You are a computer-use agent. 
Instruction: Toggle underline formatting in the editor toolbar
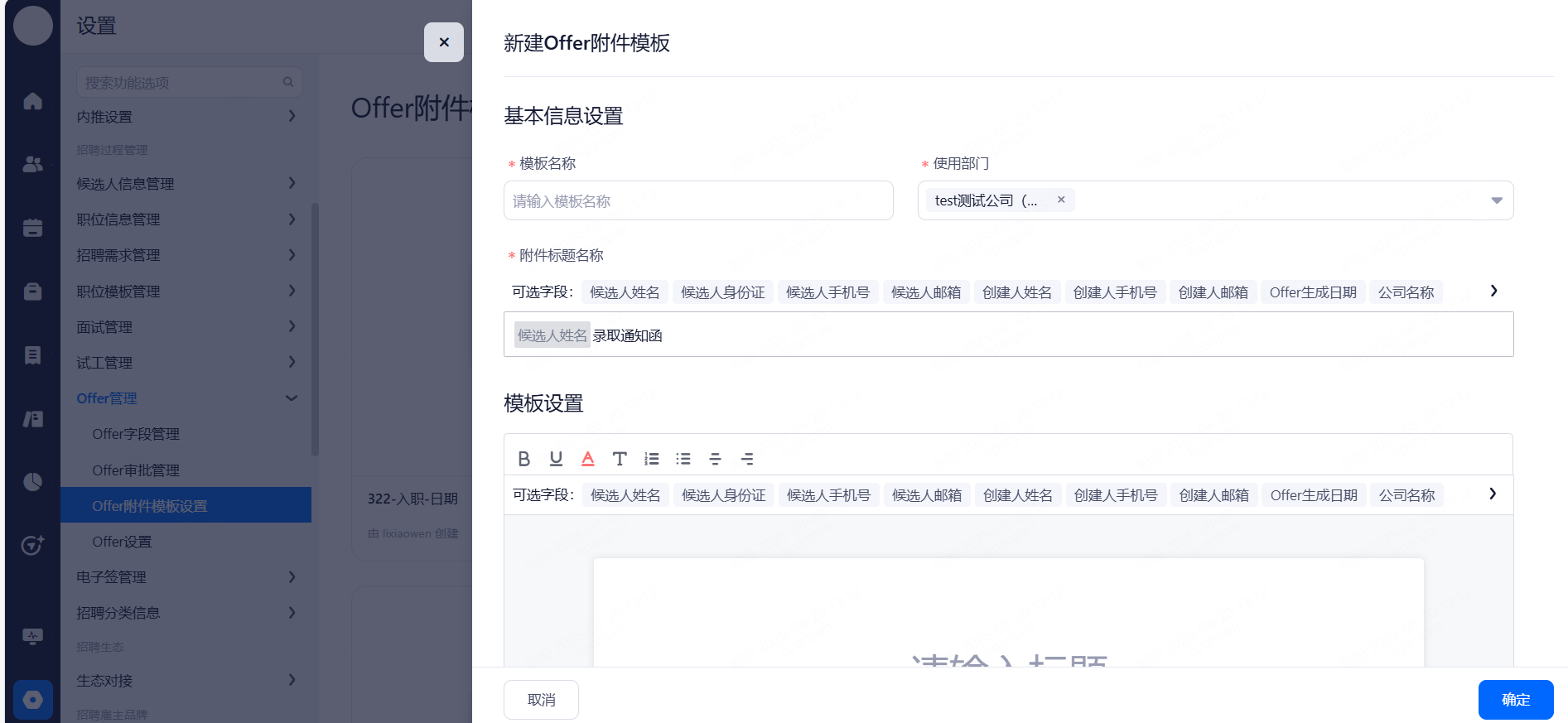[x=556, y=459]
